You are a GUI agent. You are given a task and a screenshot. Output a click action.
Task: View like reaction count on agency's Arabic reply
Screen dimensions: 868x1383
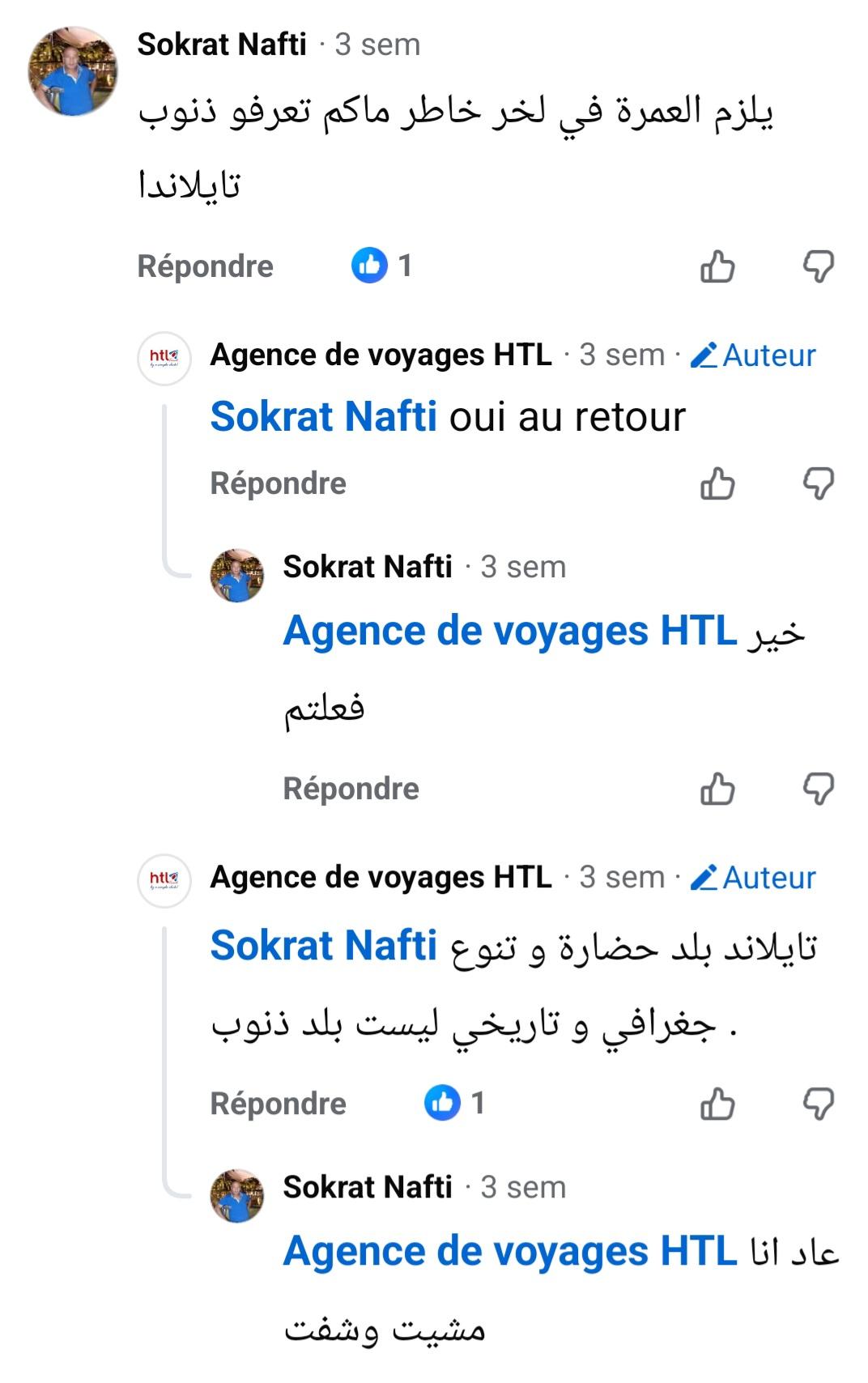[455, 1103]
